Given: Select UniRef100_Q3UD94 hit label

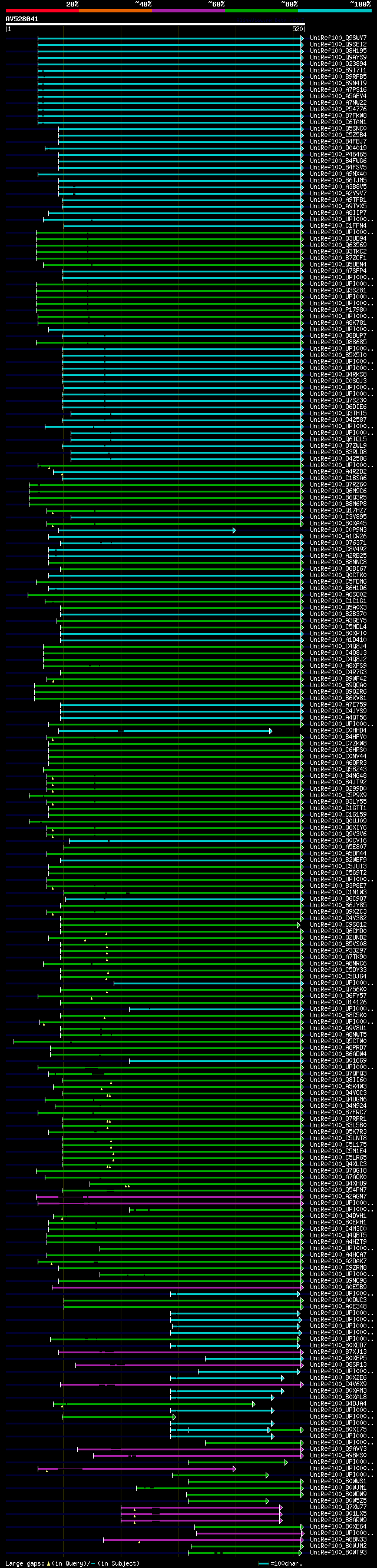Looking at the screenshot, I should tap(338, 239).
